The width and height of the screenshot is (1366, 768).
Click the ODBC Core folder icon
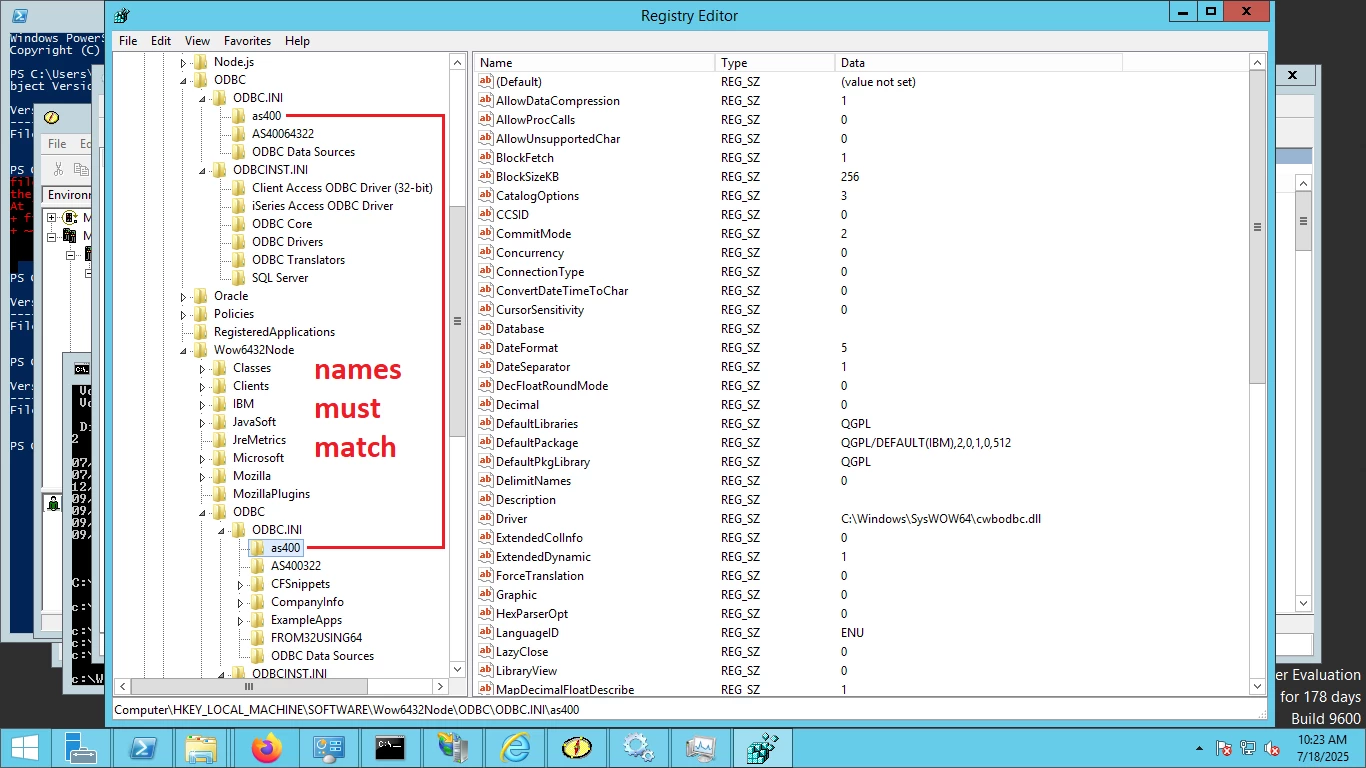tap(238, 224)
